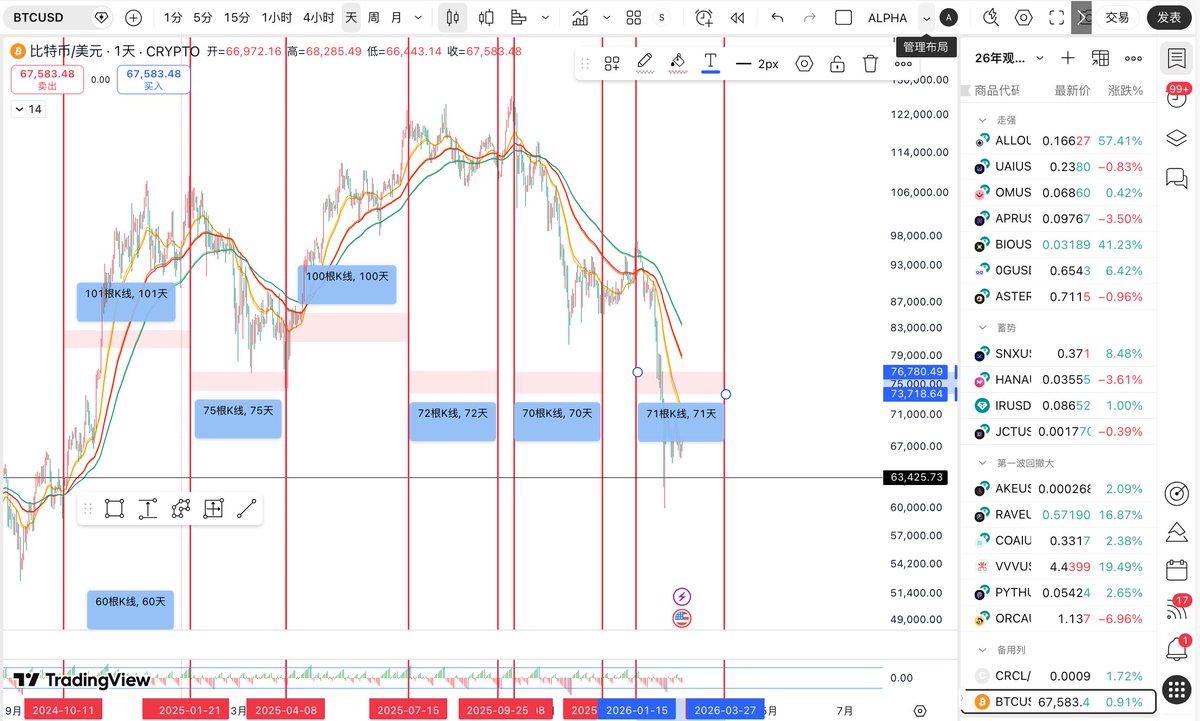The image size is (1200, 721).
Task: Toggle fullscreen mode icon
Action: tap(1057, 18)
